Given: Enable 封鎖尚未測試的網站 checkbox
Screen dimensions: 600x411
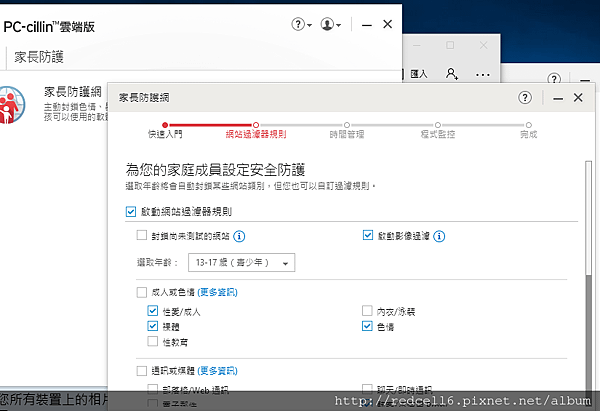Looking at the screenshot, I should tap(142, 235).
